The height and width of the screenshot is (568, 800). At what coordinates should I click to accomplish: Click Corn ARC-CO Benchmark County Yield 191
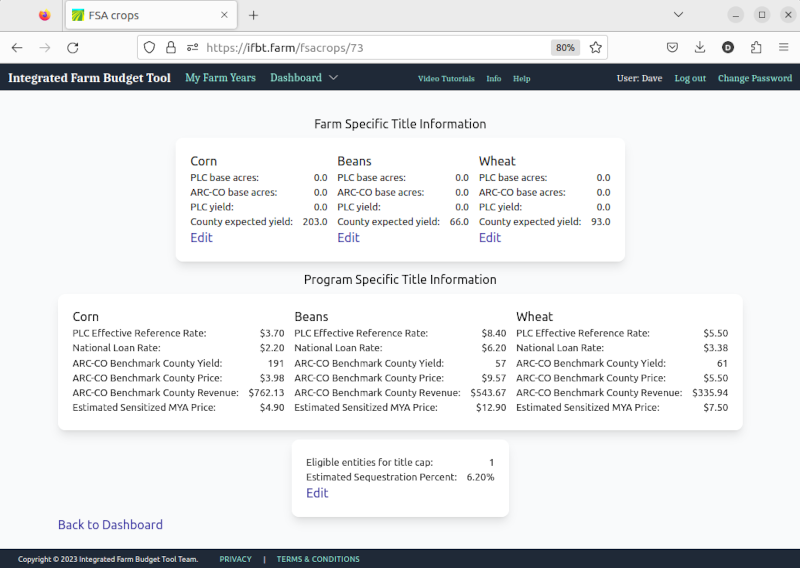click(x=276, y=363)
